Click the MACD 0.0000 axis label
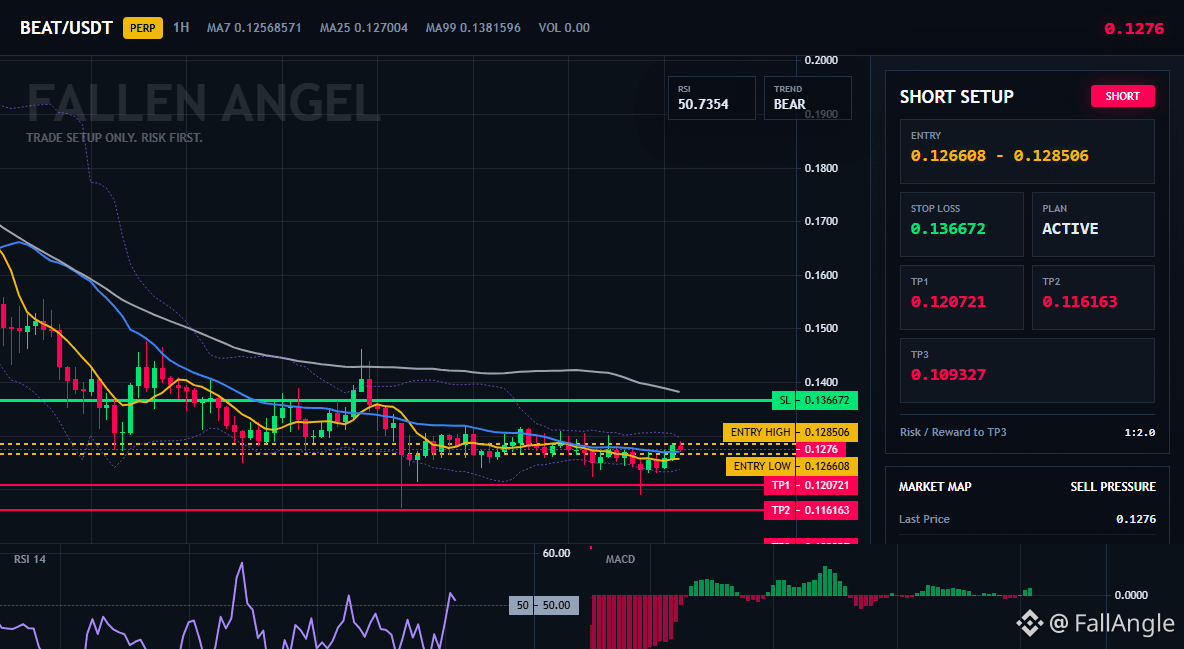This screenshot has width=1184, height=649. pos(1131,595)
